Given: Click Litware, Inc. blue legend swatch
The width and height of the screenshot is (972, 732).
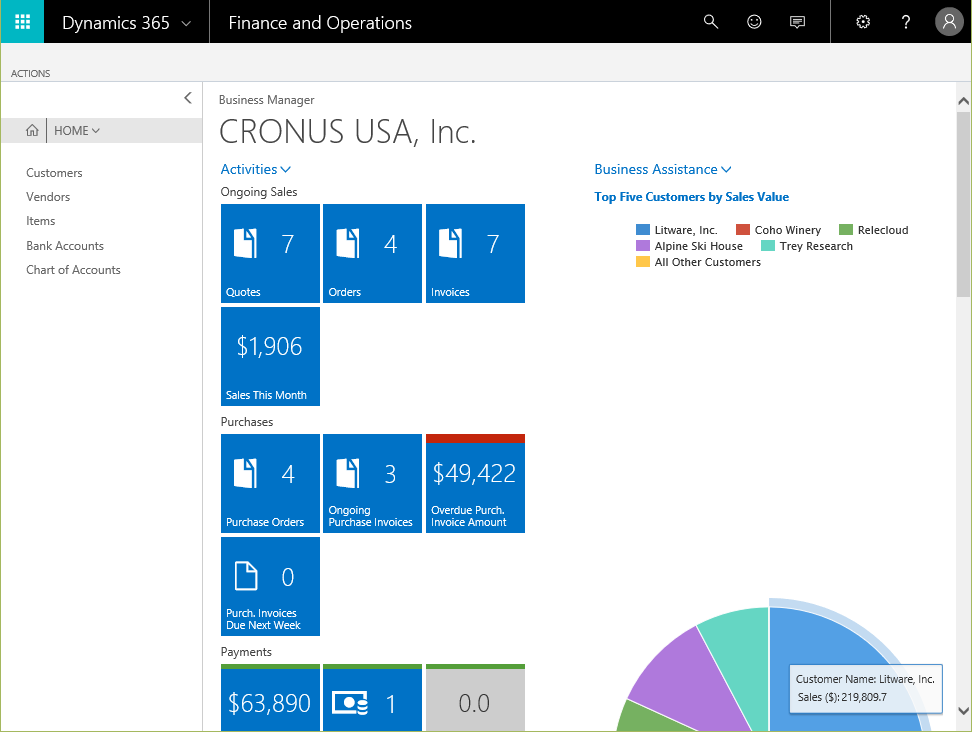Looking at the screenshot, I should [x=643, y=230].
